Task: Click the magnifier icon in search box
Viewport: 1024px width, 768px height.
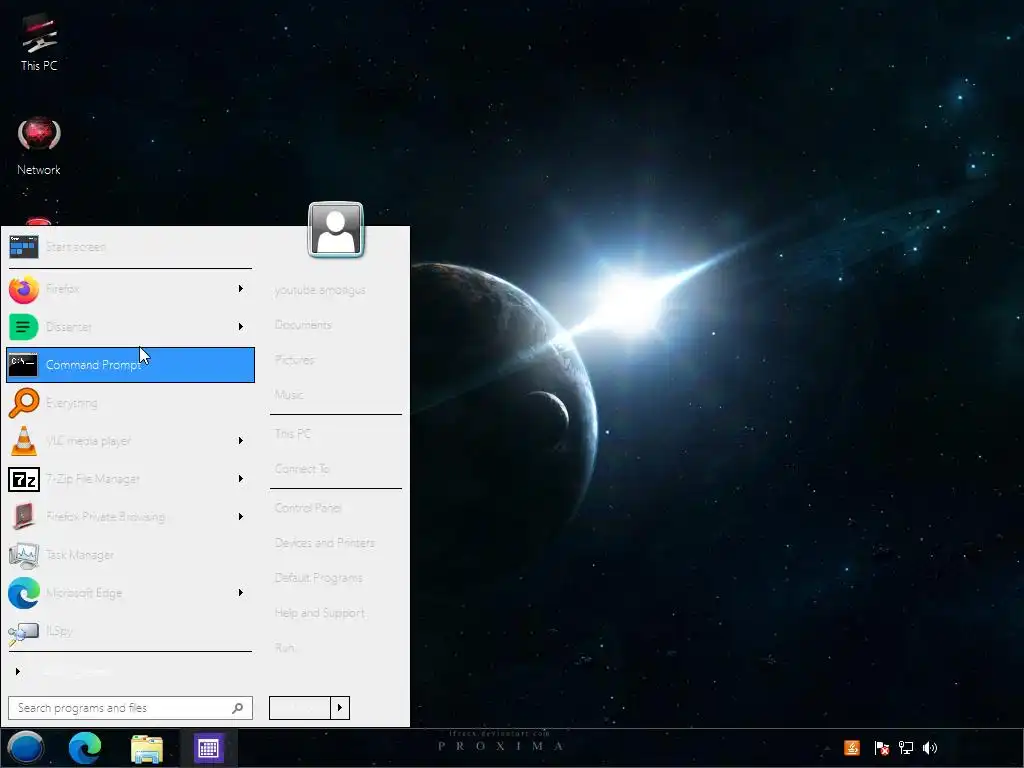Action: pos(238,708)
